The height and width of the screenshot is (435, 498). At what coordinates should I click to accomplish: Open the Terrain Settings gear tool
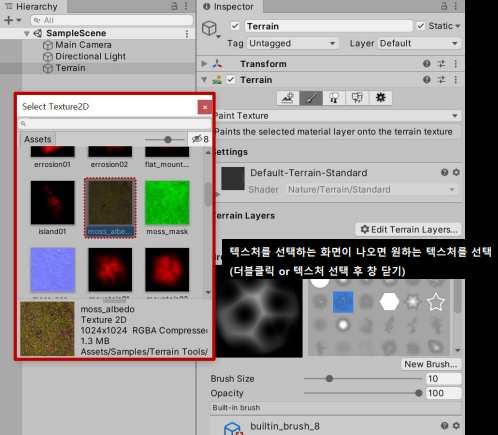380,98
